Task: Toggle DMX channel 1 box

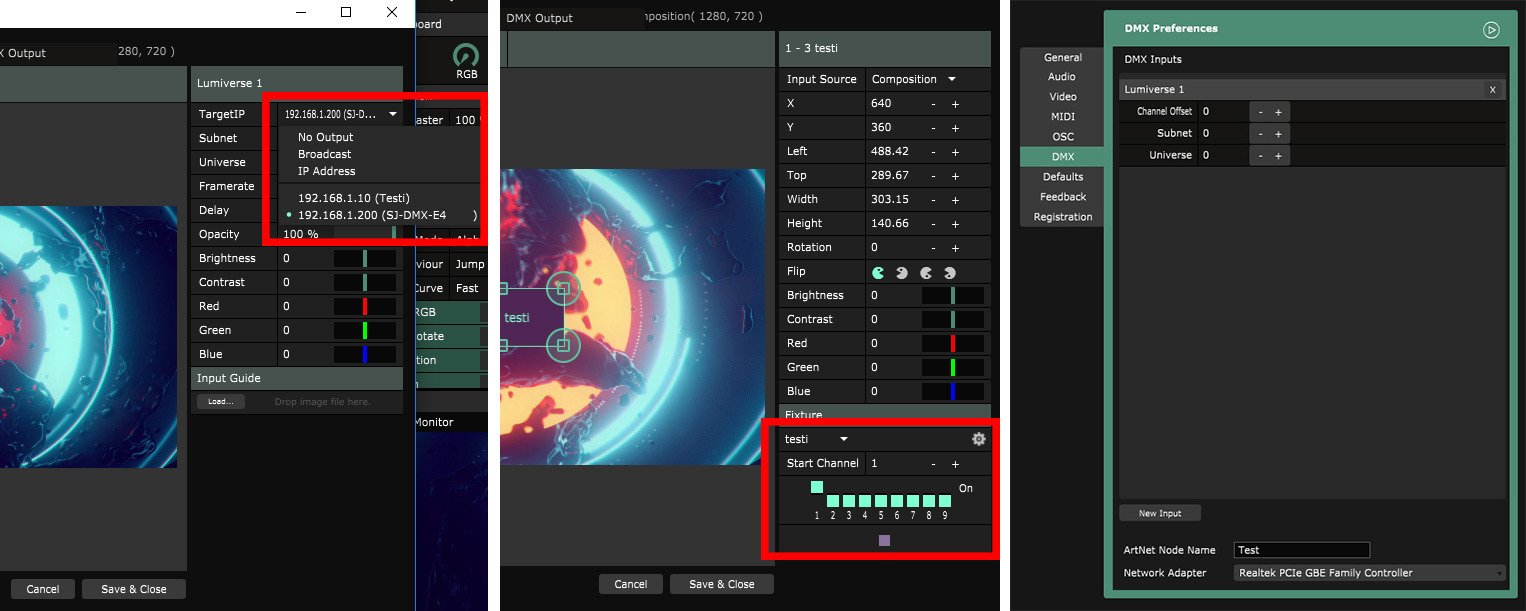Action: (817, 487)
